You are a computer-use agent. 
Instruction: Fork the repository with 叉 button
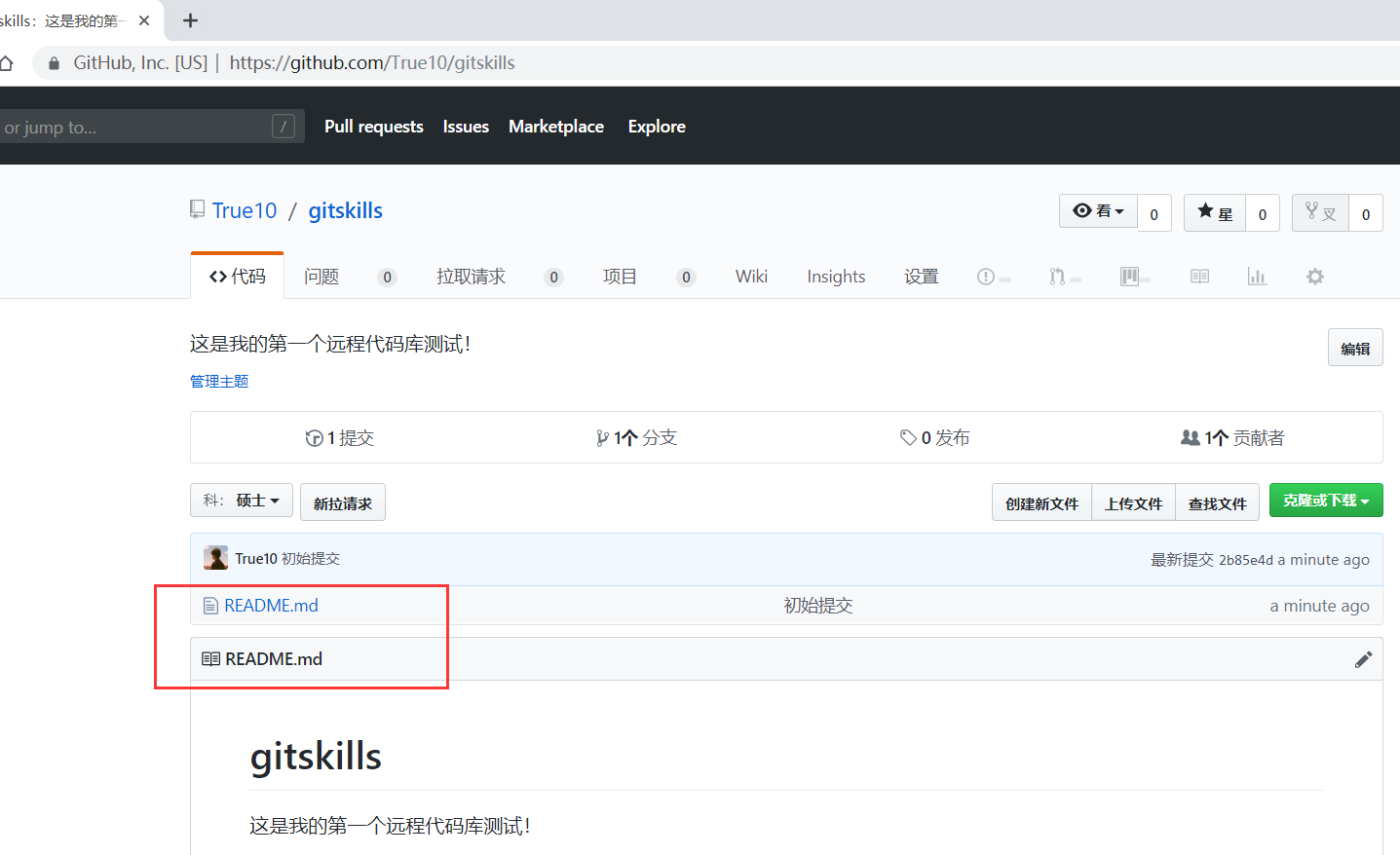(x=1321, y=212)
